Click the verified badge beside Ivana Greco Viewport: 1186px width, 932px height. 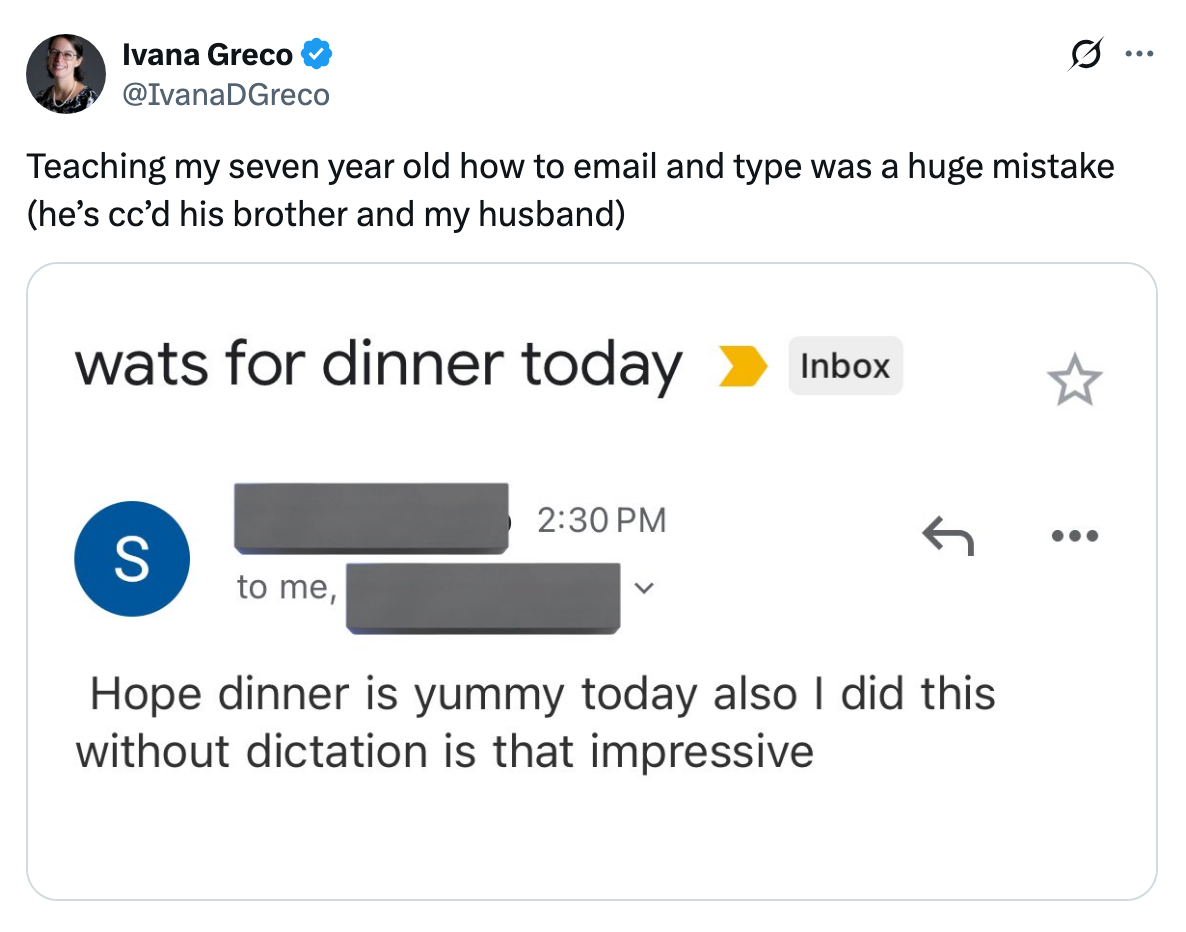pyautogui.click(x=317, y=54)
